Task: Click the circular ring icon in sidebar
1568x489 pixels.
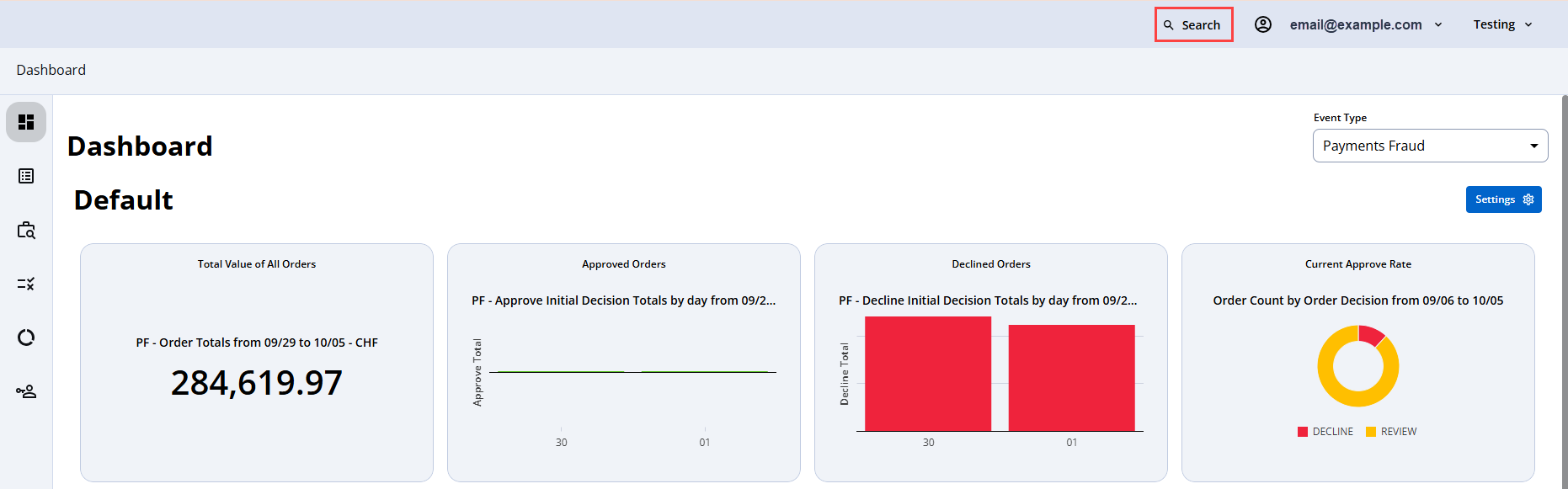Action: 26,338
